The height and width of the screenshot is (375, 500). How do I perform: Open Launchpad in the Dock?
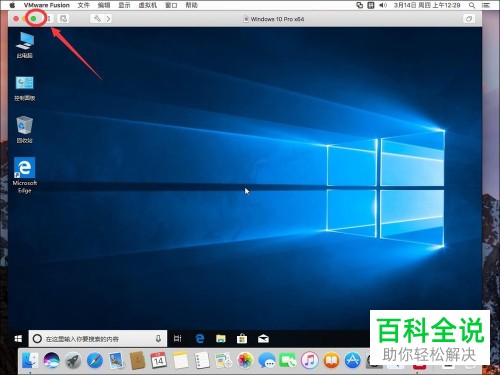point(73,360)
